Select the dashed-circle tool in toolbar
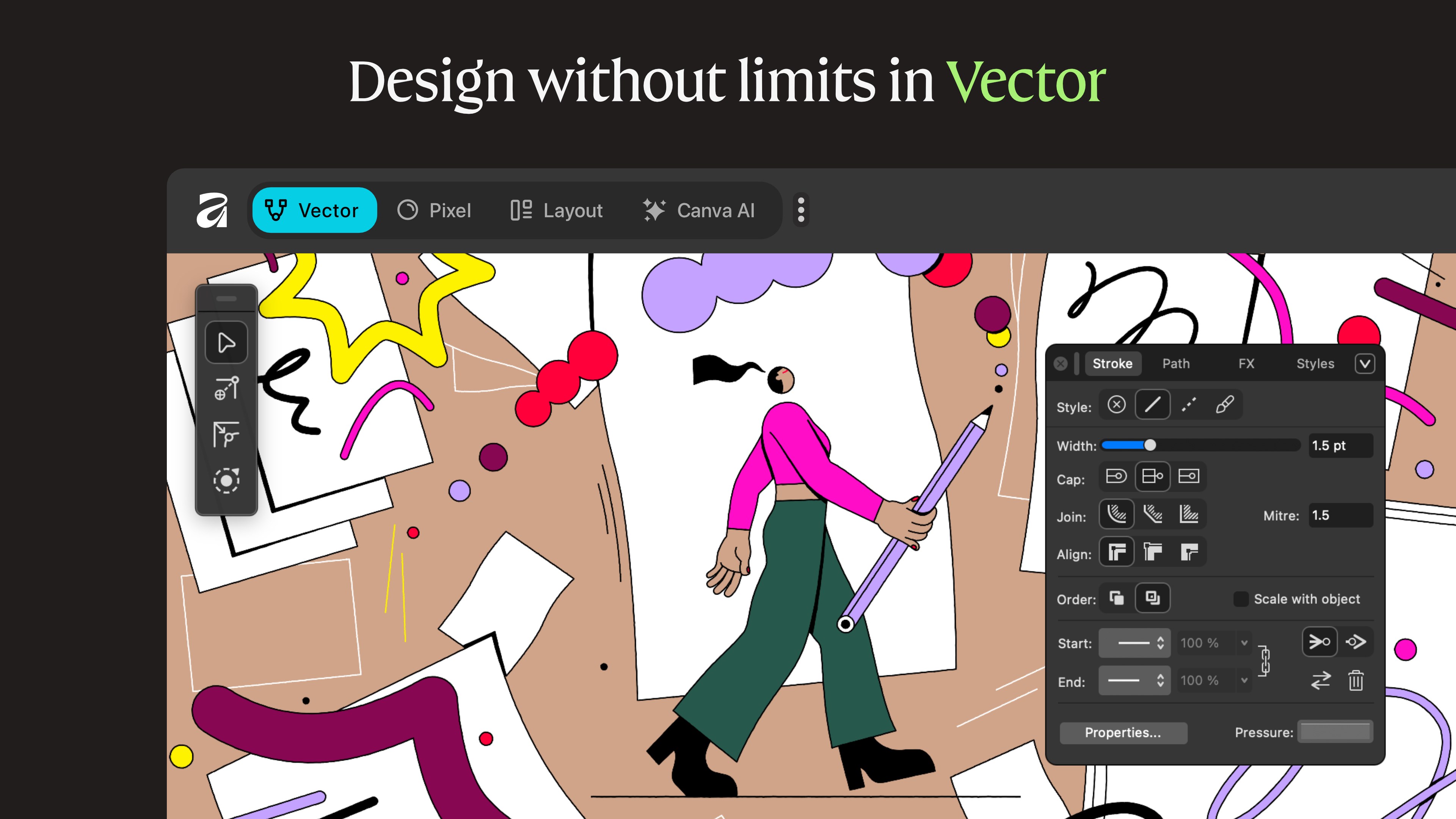Image resolution: width=1456 pixels, height=819 pixels. click(x=226, y=480)
